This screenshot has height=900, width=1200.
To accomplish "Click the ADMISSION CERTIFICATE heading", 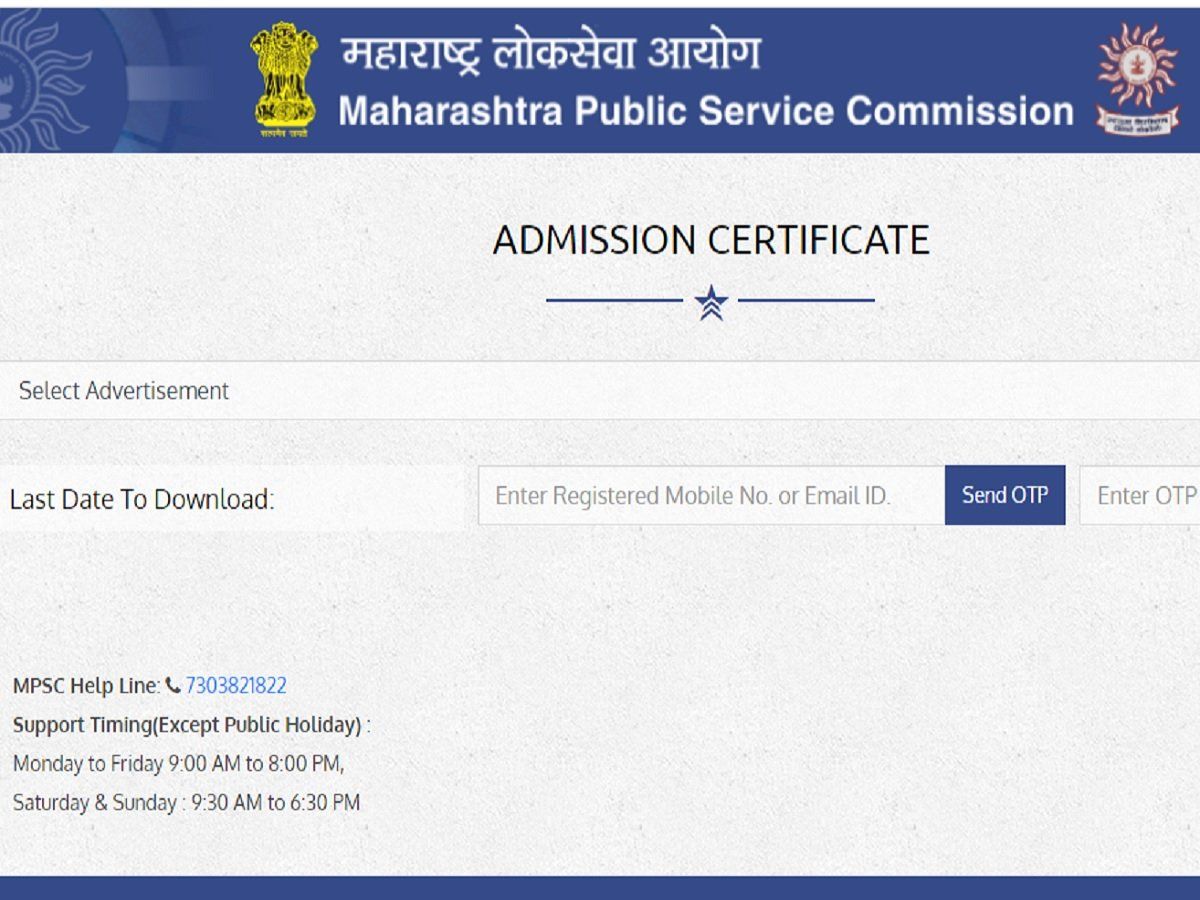I will (711, 240).
